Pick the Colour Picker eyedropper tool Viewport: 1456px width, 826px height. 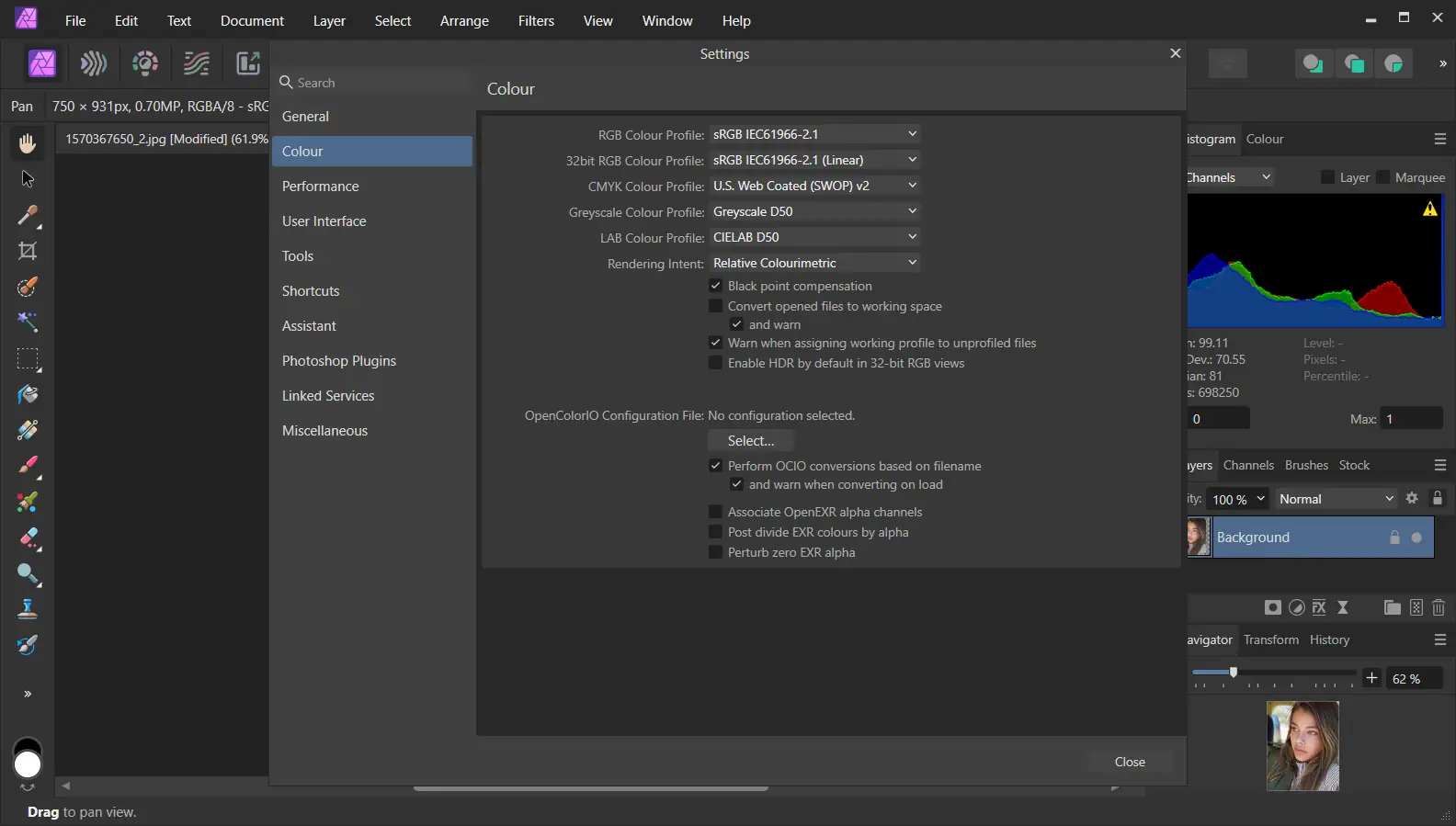tap(28, 215)
